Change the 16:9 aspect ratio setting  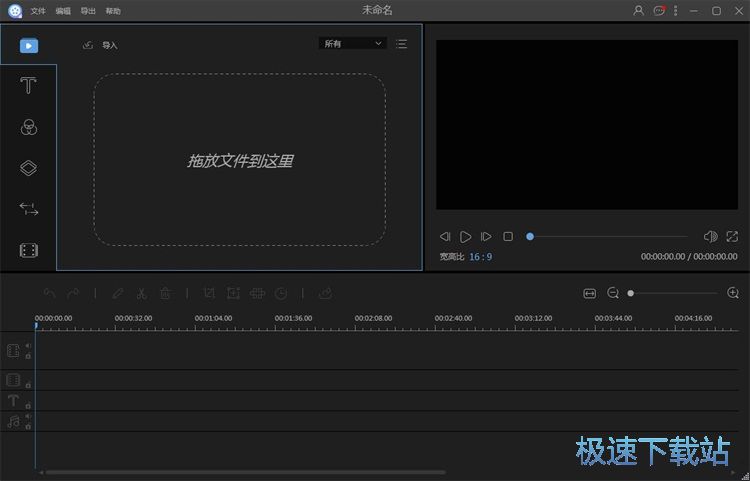tap(481, 257)
